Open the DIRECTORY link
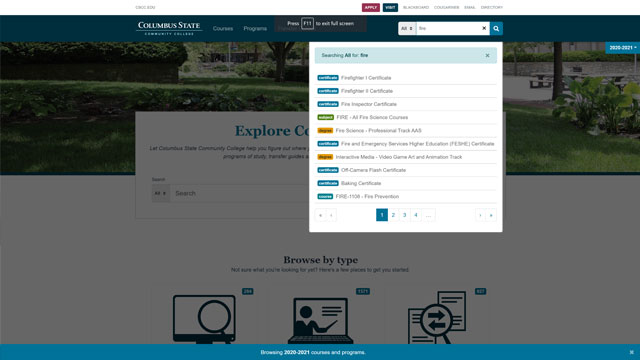This screenshot has height=360, width=640. 492,7
